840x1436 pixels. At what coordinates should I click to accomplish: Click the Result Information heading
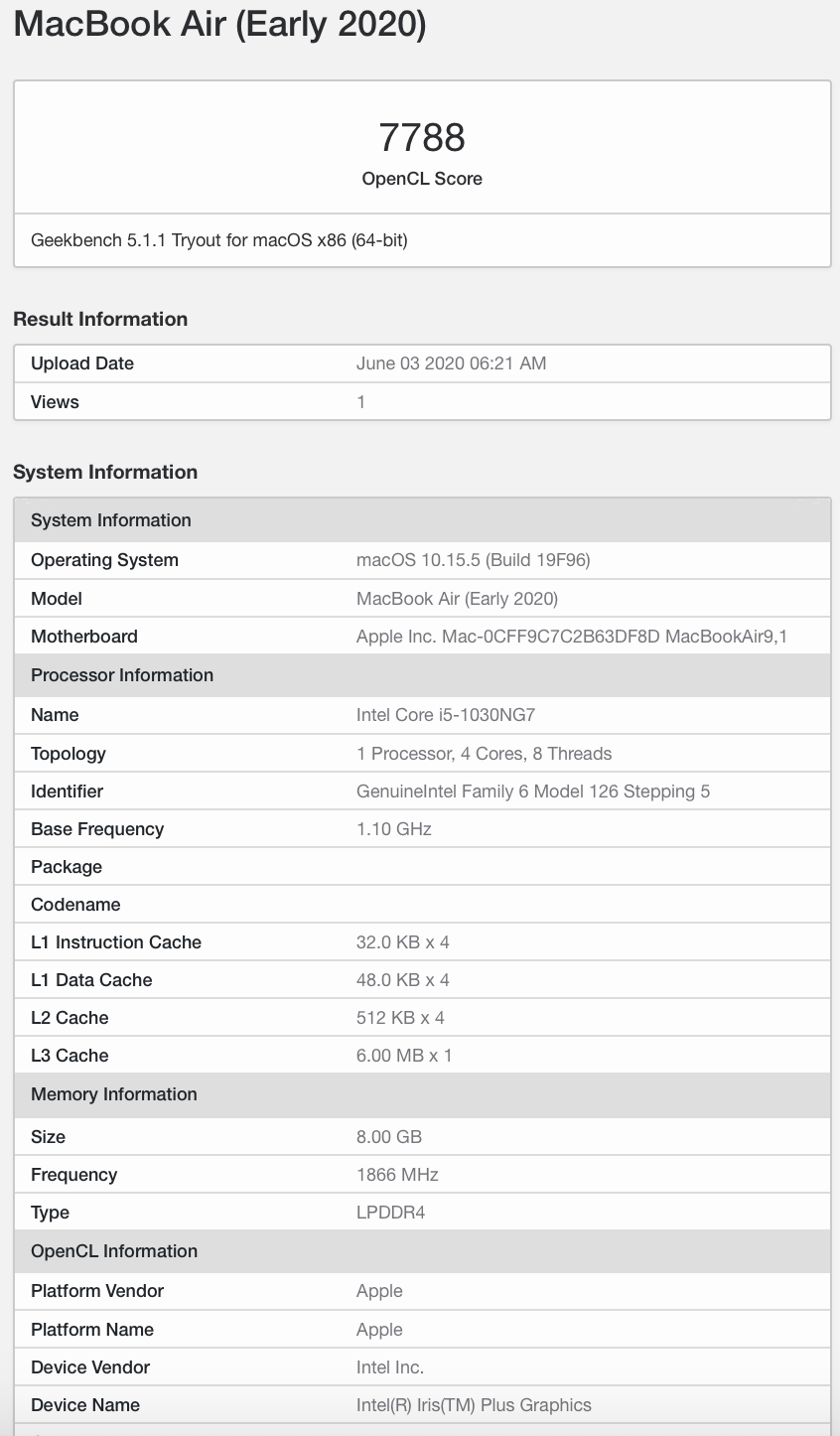click(x=100, y=319)
